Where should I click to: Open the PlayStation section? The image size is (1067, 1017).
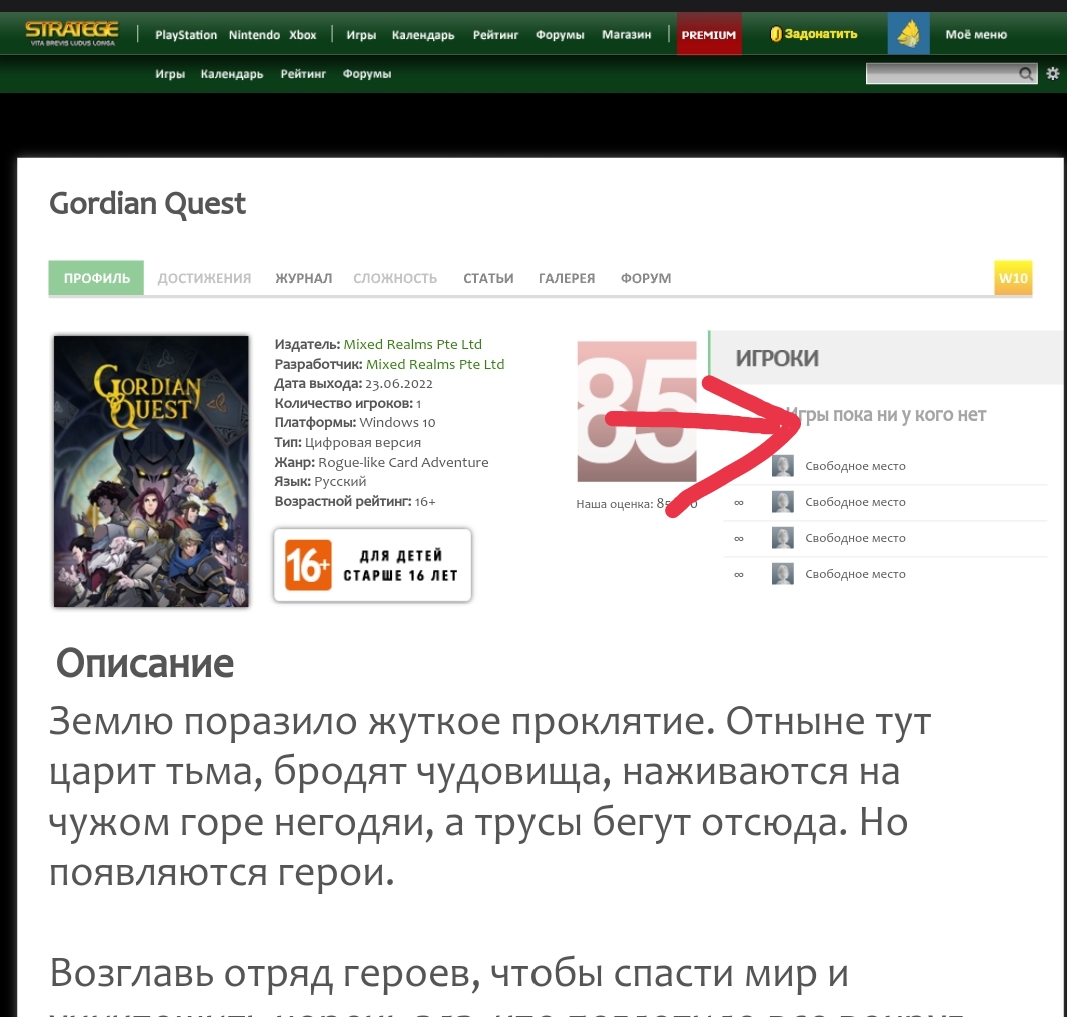(x=186, y=35)
